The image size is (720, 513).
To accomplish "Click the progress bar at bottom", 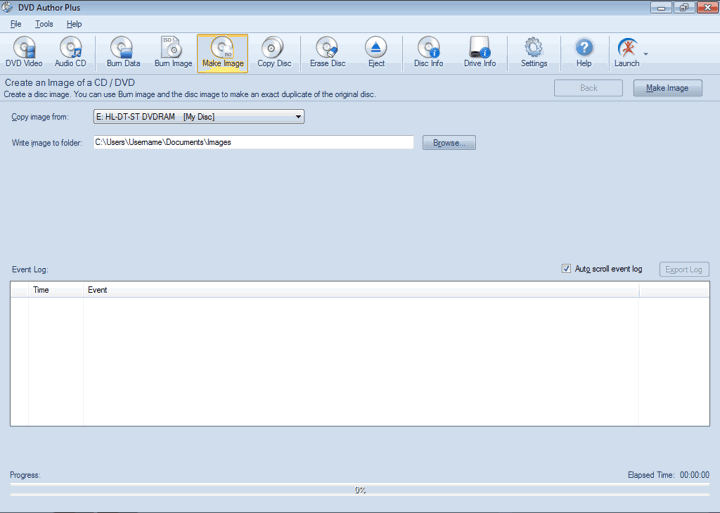I will pos(360,490).
